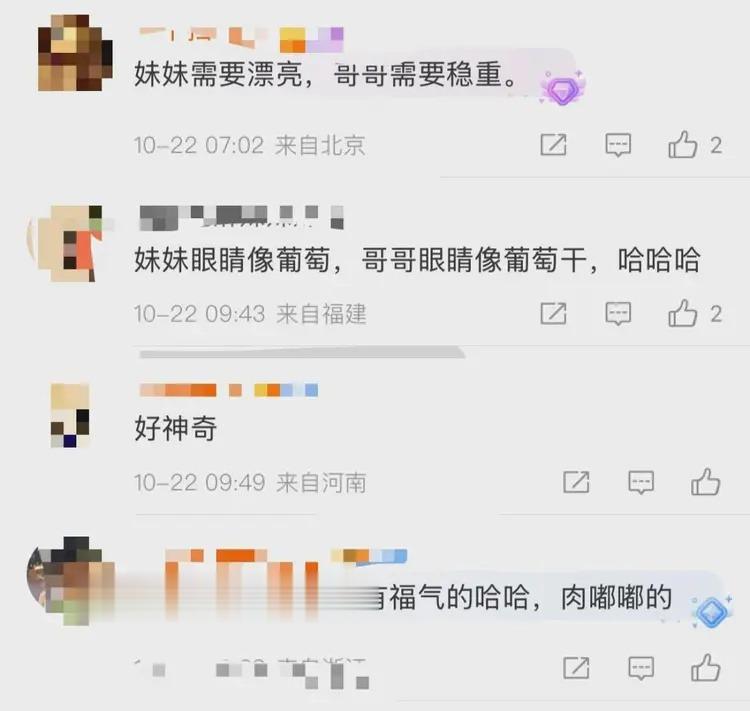Screen dimensions: 750x711
Task: Tap the purple diamond badge on first comment
Action: tap(562, 89)
